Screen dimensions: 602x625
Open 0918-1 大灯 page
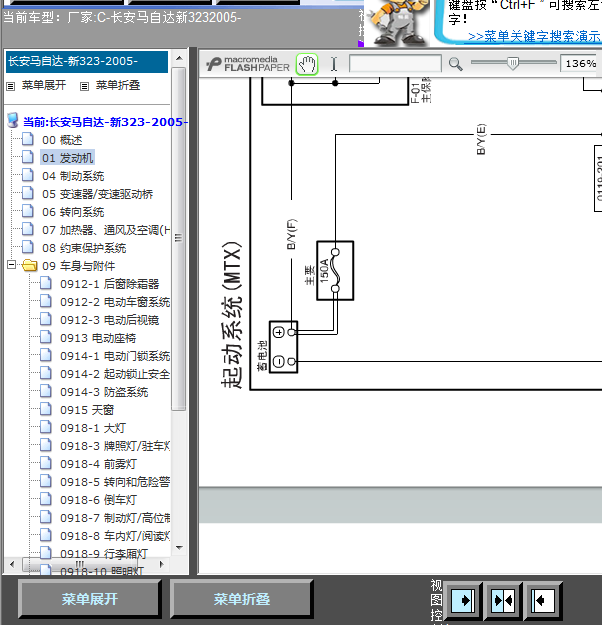click(93, 428)
